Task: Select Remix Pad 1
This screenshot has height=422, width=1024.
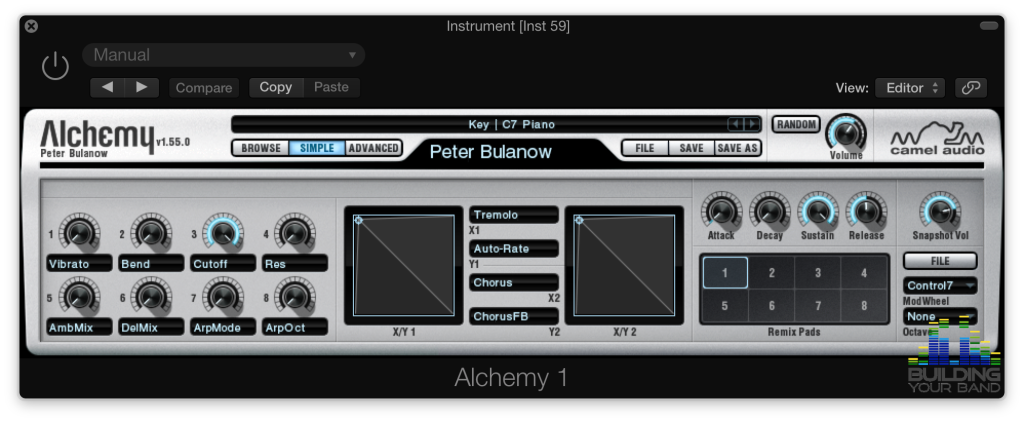Action: pos(725,273)
